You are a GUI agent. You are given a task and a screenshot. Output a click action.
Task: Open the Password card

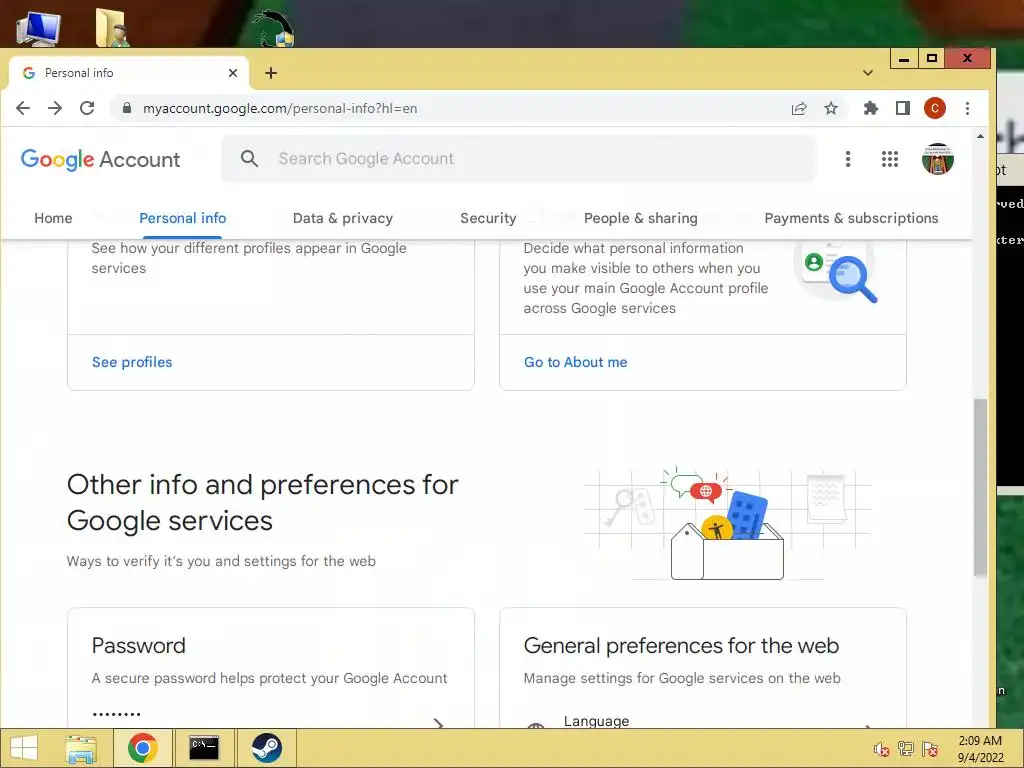coord(271,667)
